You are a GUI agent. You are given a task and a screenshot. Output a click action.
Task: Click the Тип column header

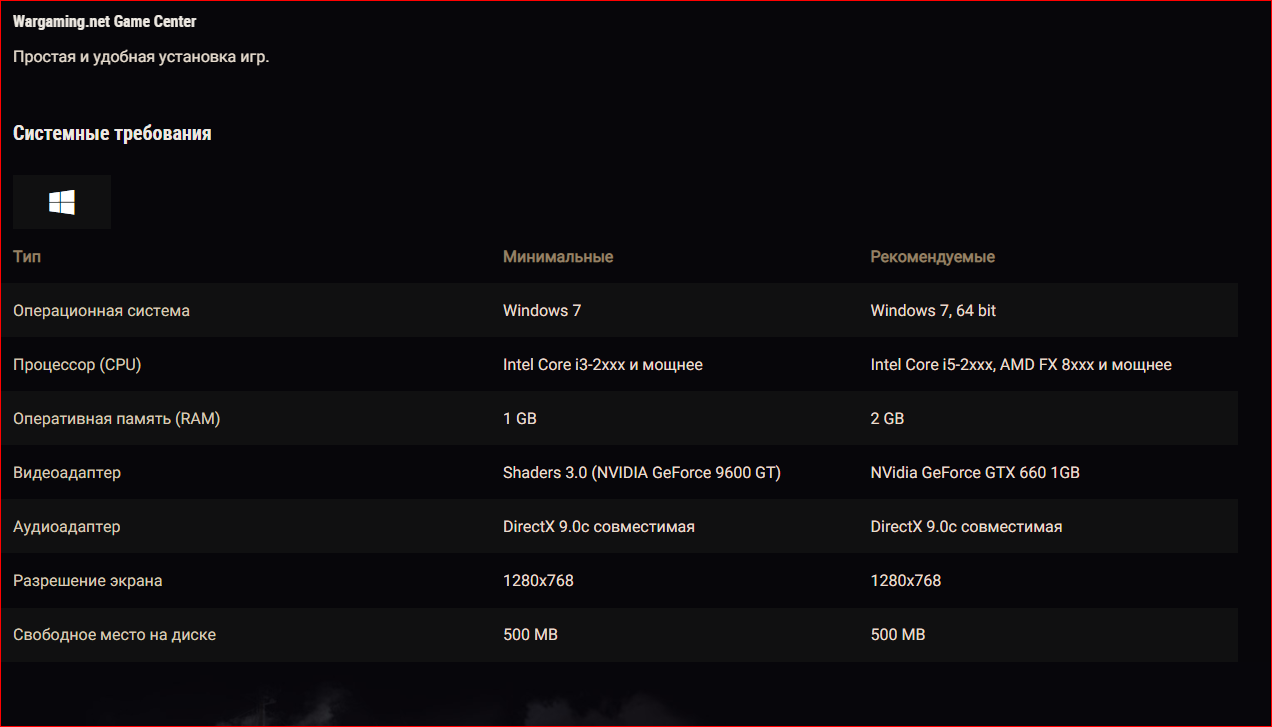click(27, 257)
